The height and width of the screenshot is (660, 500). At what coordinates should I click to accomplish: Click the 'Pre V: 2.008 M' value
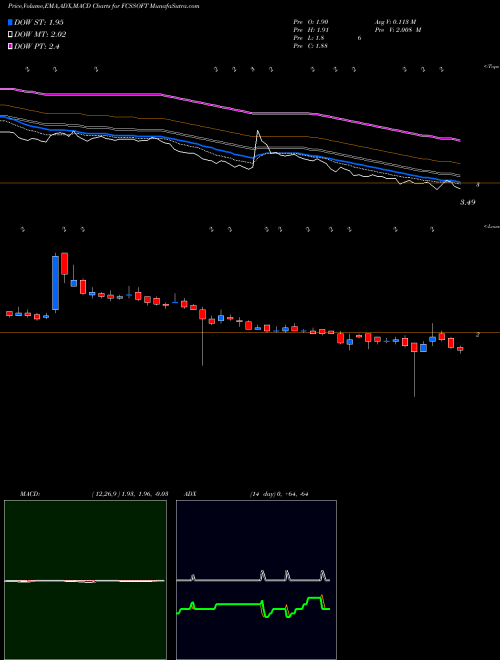[397, 30]
